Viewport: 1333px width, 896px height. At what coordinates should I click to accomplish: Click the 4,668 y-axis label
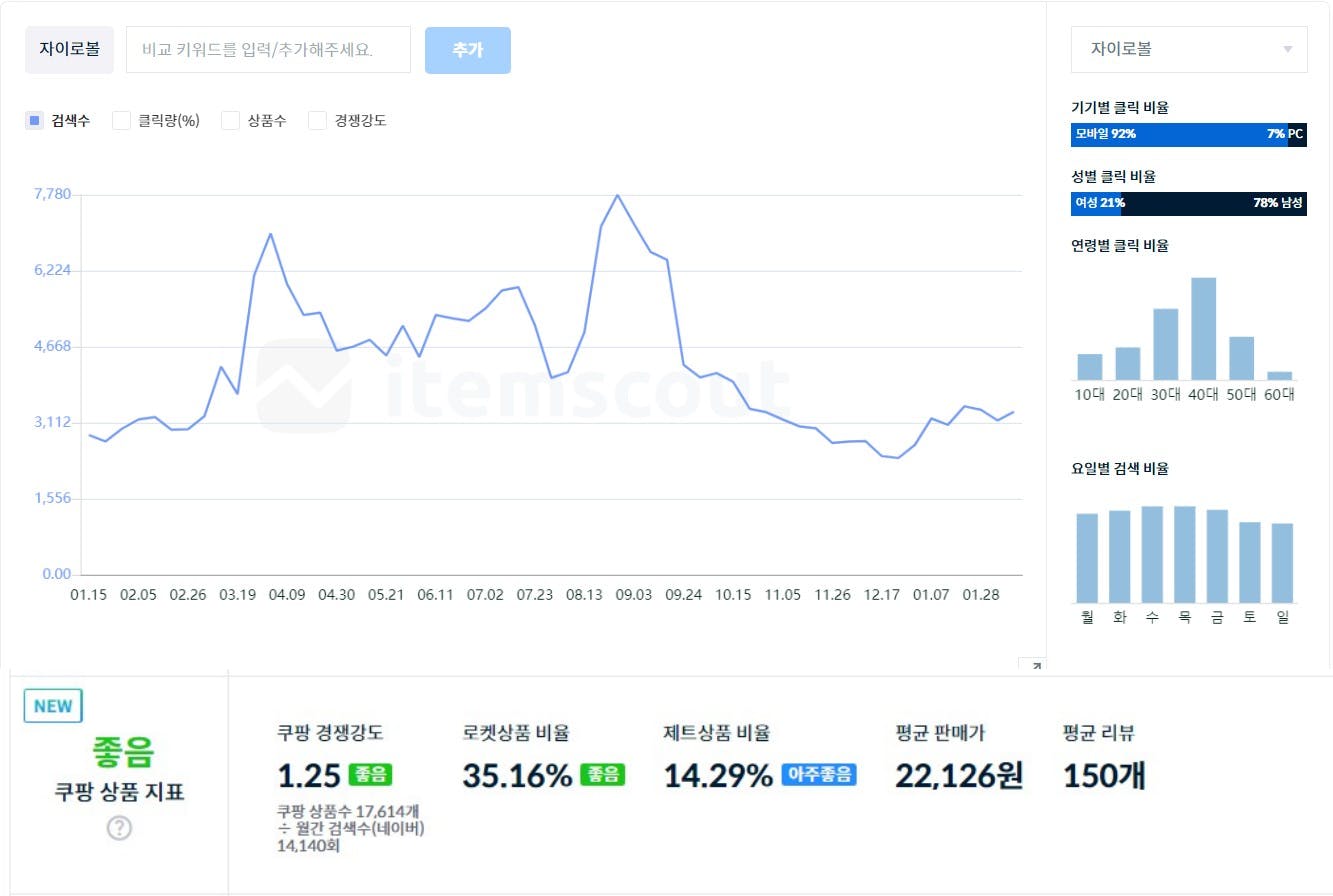[53, 346]
